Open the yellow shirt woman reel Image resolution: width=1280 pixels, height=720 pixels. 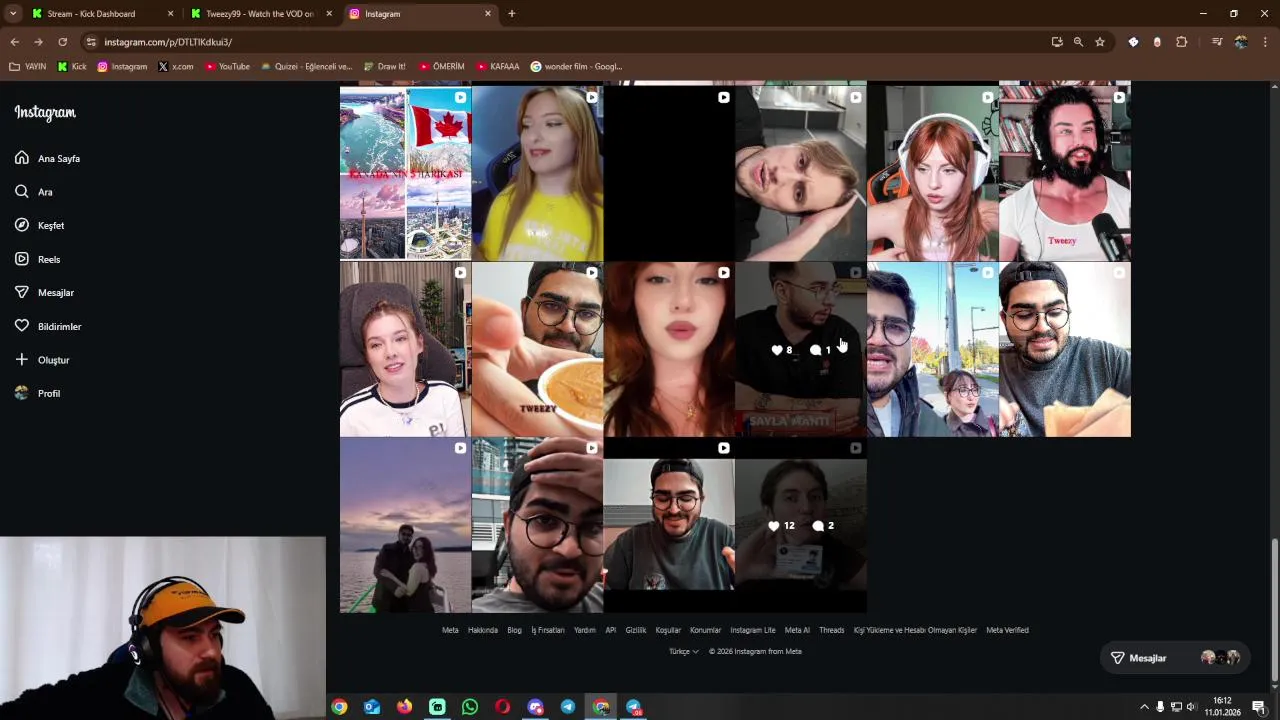click(x=537, y=173)
